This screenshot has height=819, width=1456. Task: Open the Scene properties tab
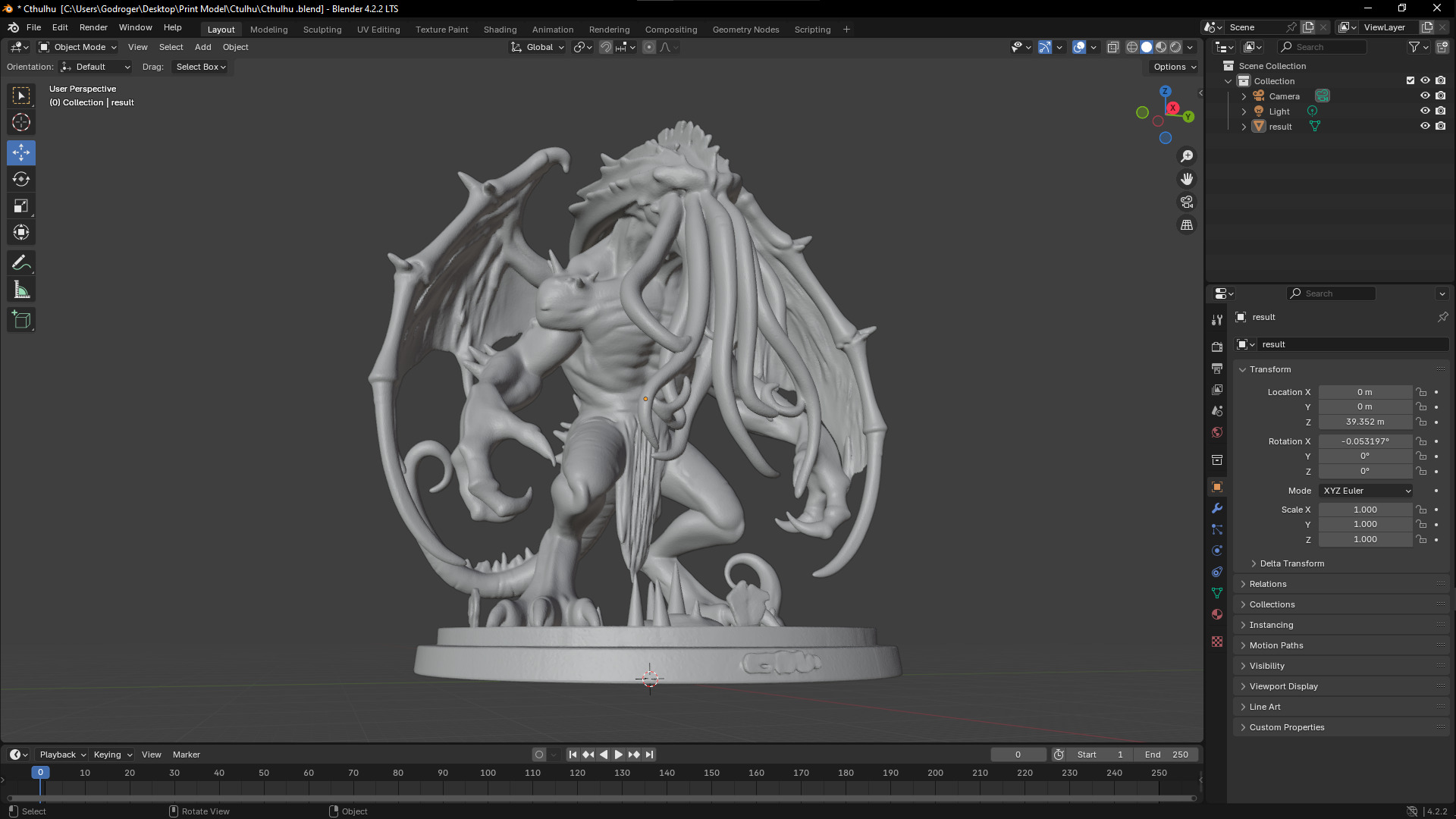(1217, 410)
